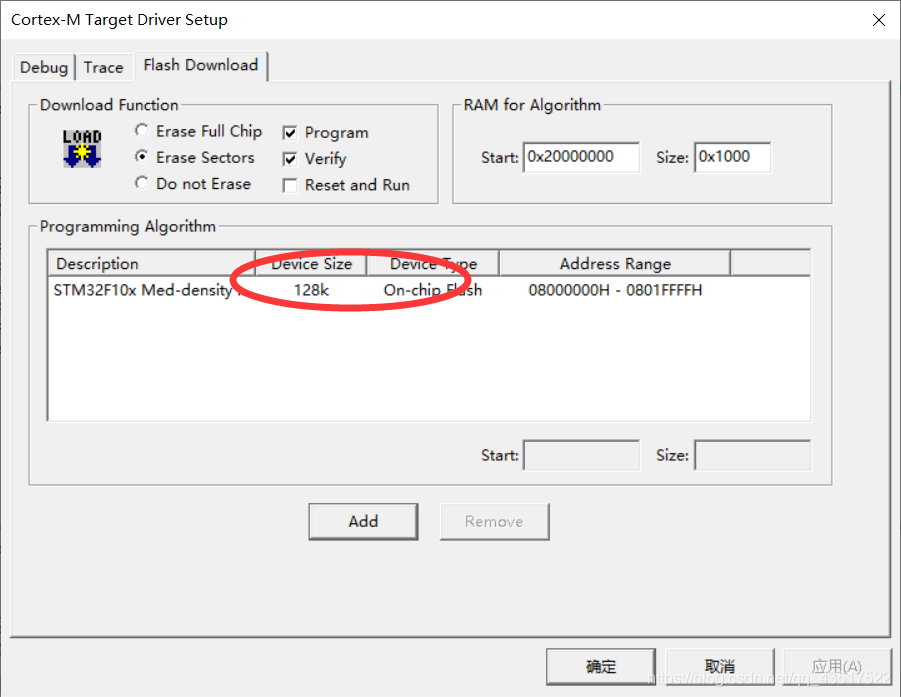This screenshot has width=901, height=697.
Task: Confirm with the 确定 button
Action: coord(601,667)
